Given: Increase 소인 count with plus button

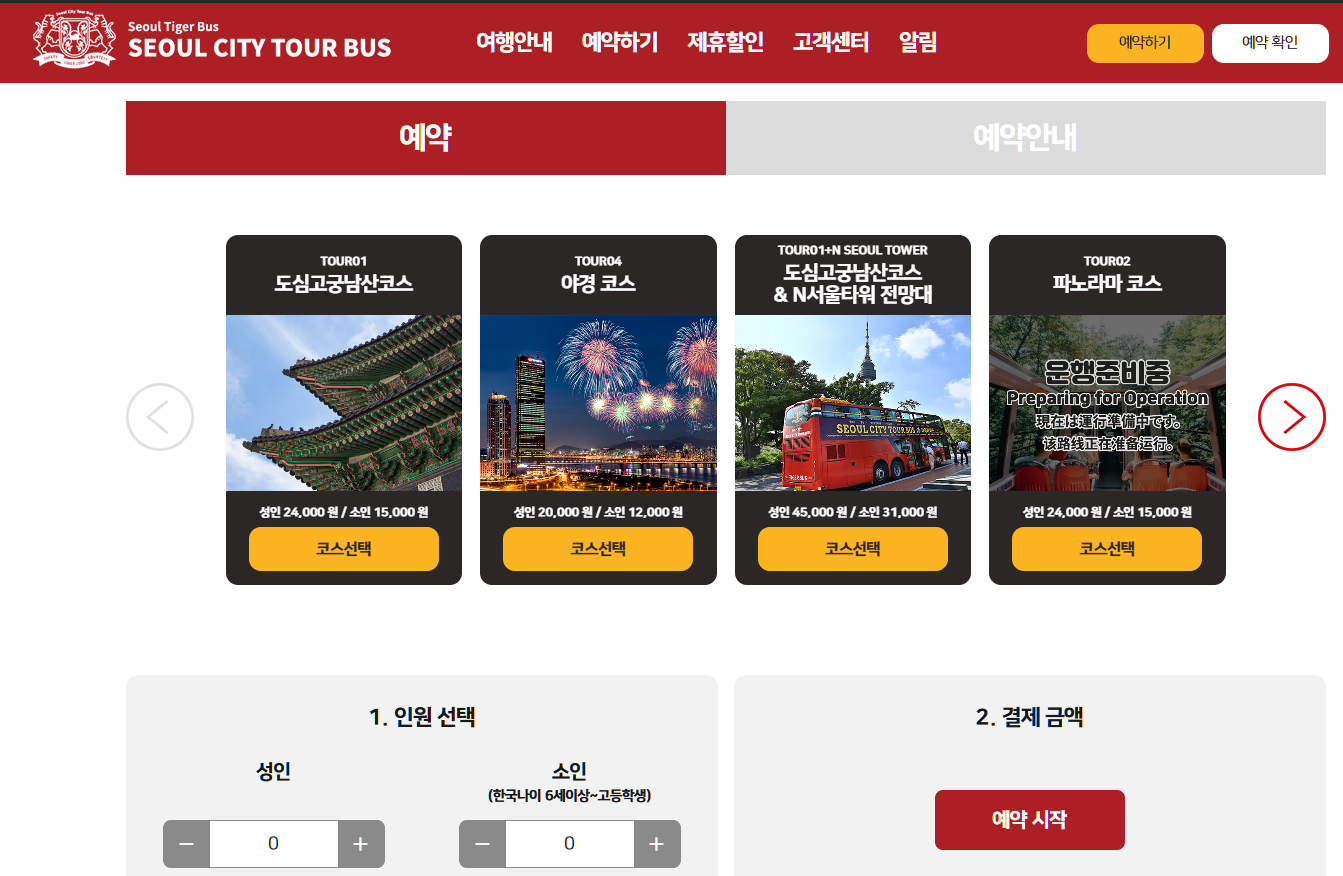Looking at the screenshot, I should pos(657,844).
